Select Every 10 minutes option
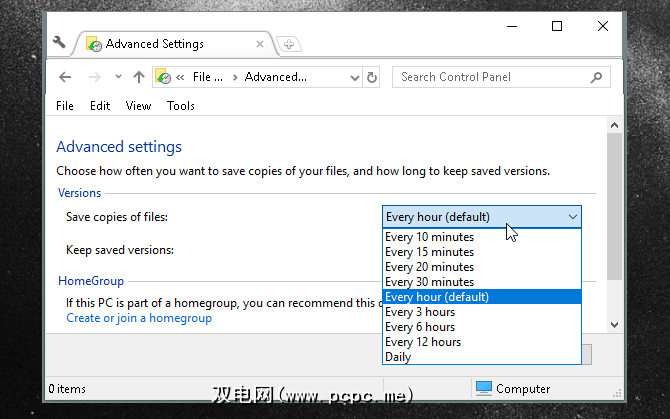This screenshot has width=670, height=419. 430,237
